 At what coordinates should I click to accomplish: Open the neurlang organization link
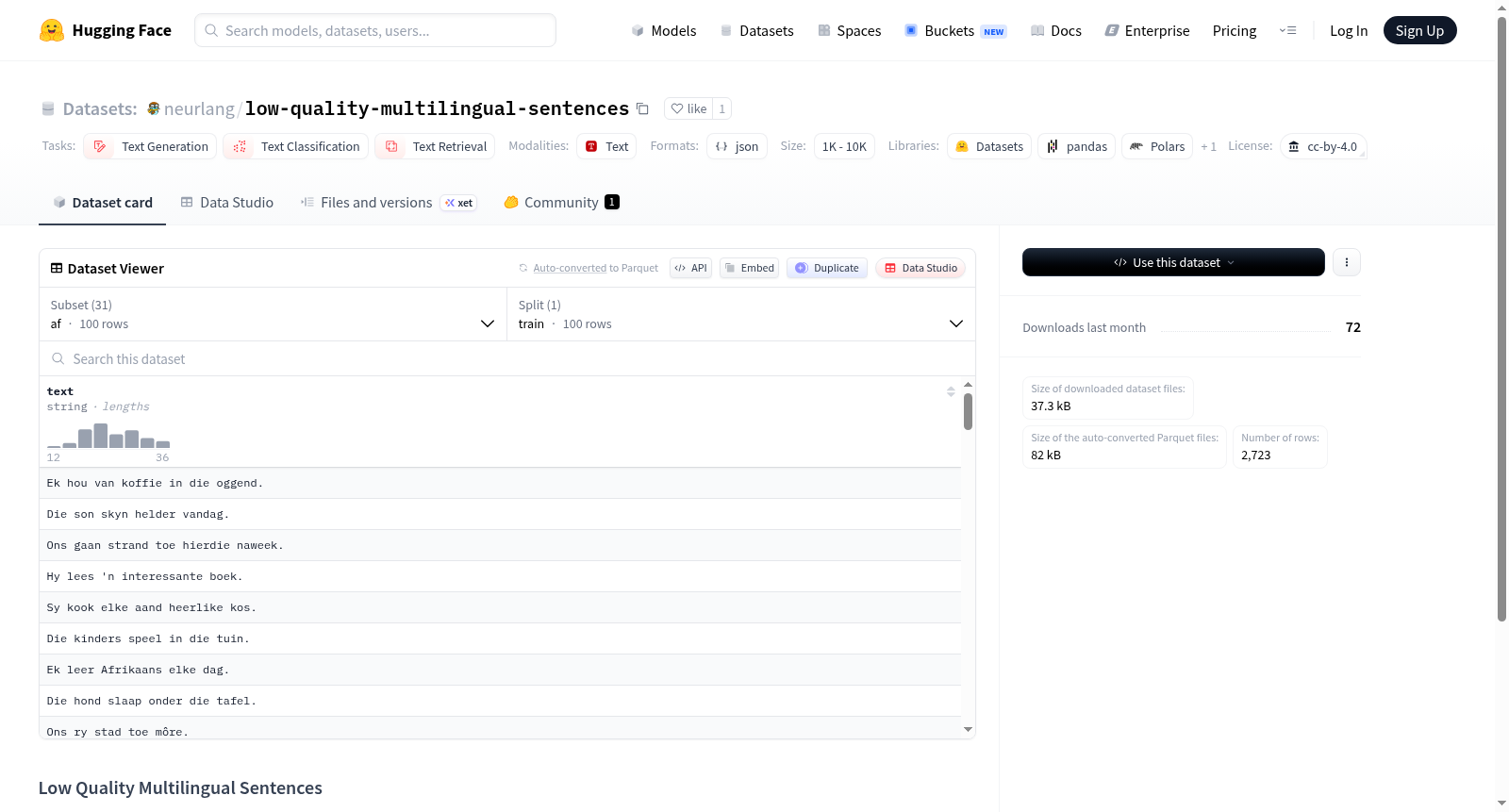[199, 108]
